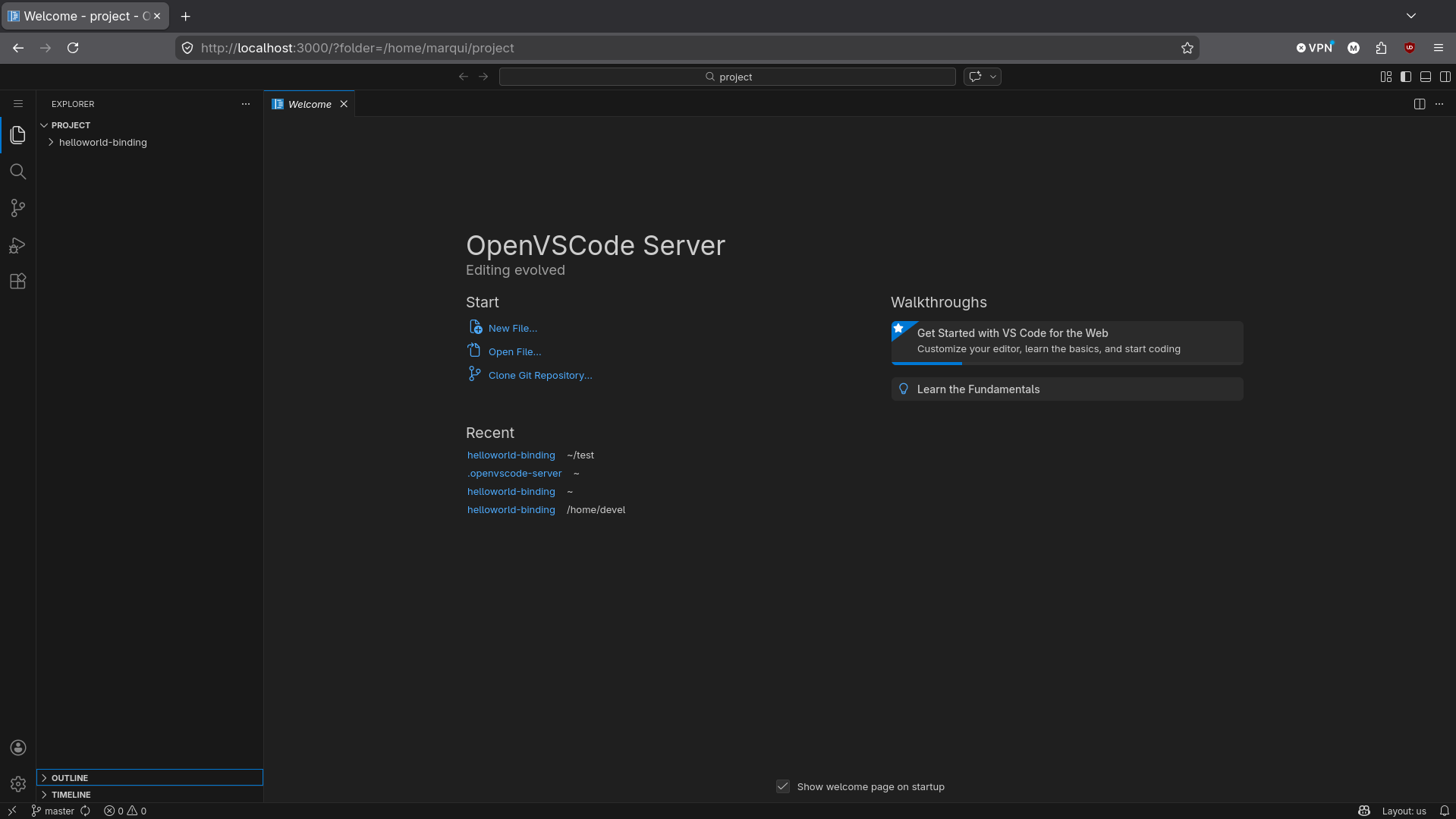Viewport: 1456px width, 819px height.
Task: Click browser back button
Action: tap(18, 48)
